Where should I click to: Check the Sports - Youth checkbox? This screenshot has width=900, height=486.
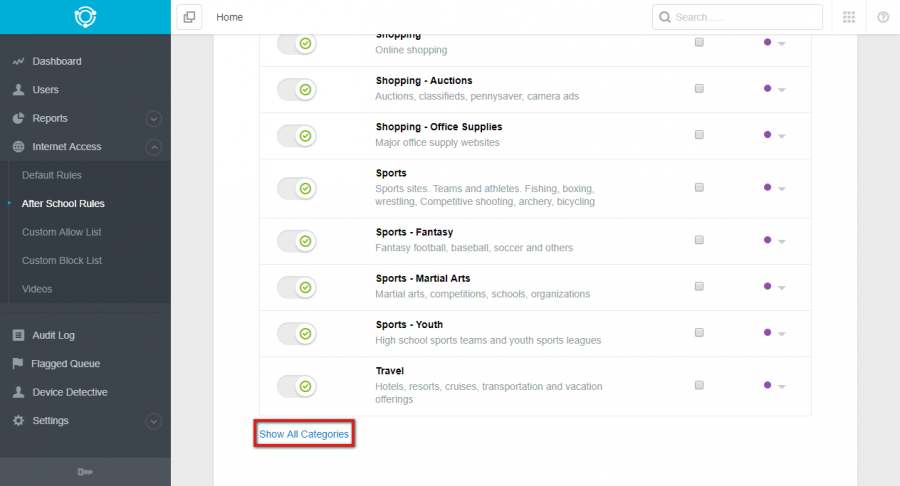[699, 332]
